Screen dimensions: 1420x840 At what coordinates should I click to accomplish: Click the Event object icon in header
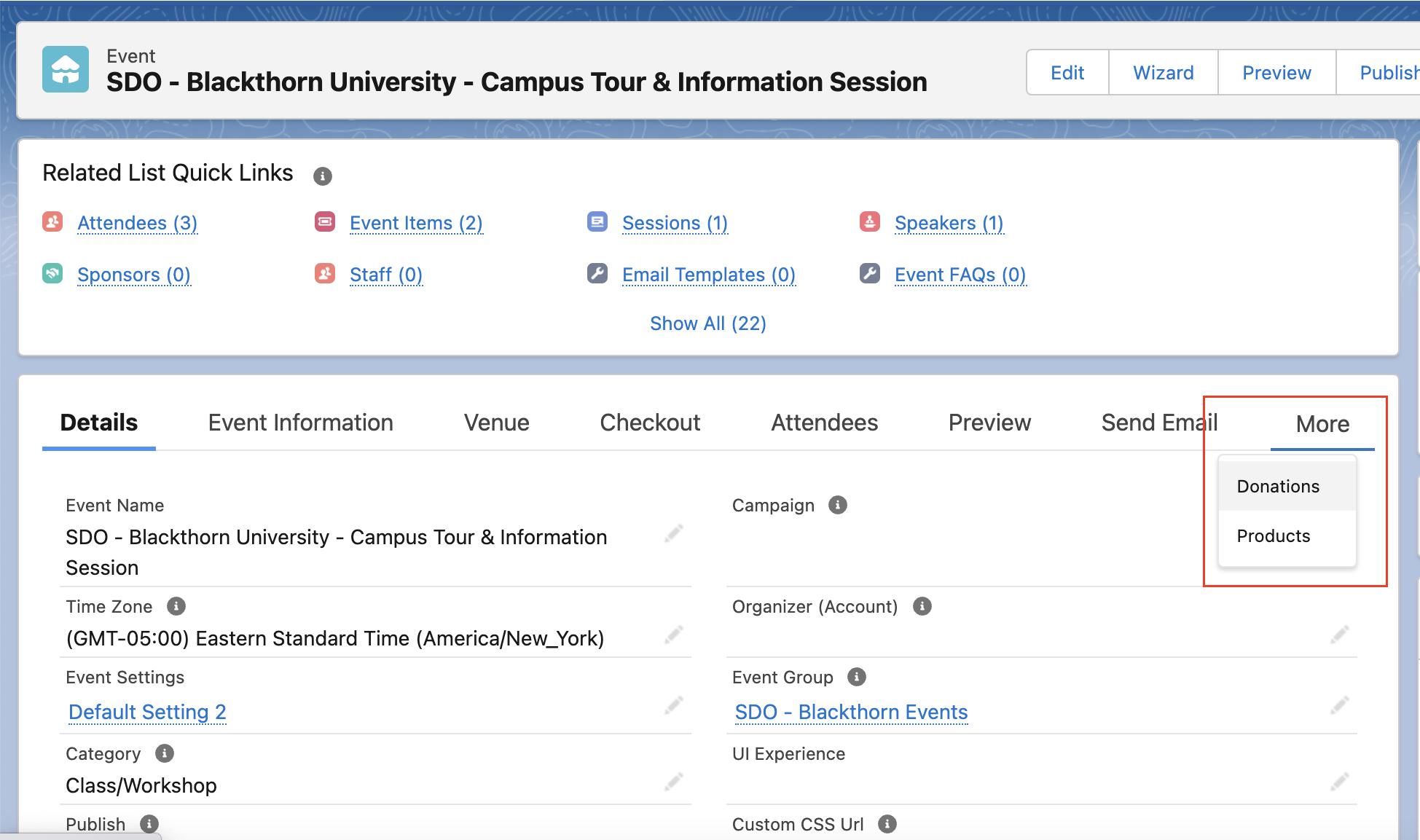coord(66,70)
